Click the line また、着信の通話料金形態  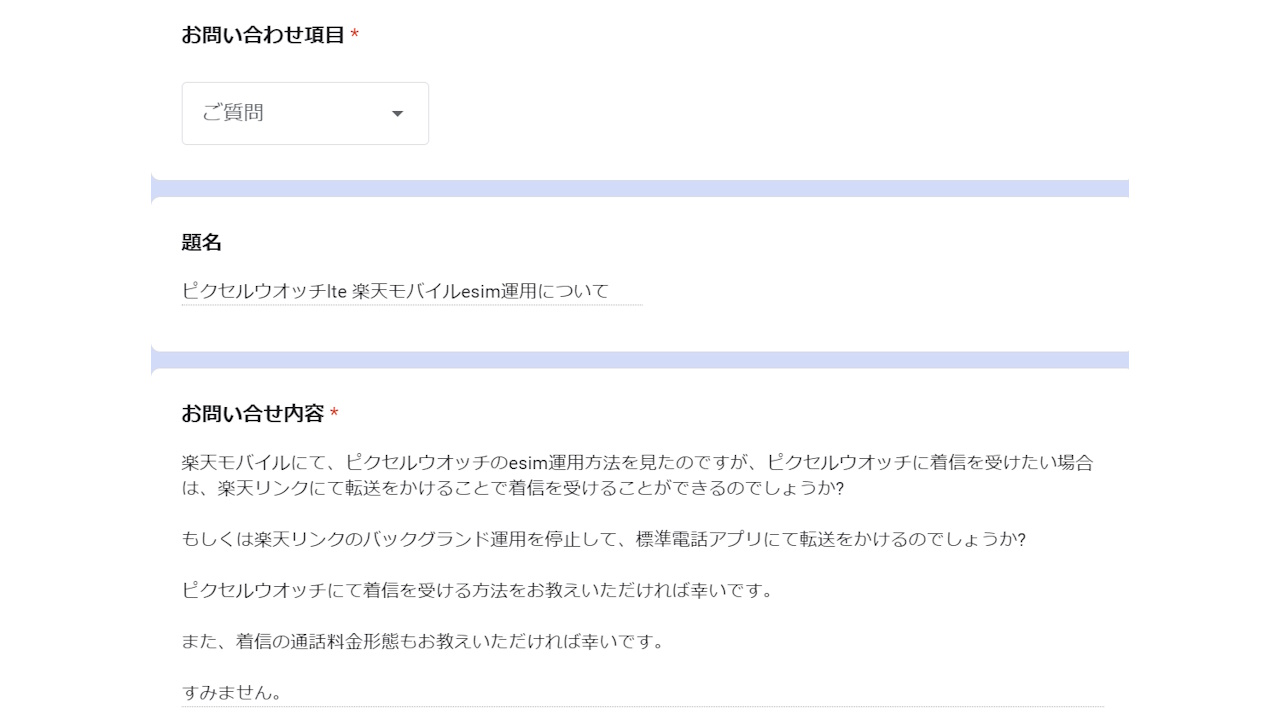(423, 641)
